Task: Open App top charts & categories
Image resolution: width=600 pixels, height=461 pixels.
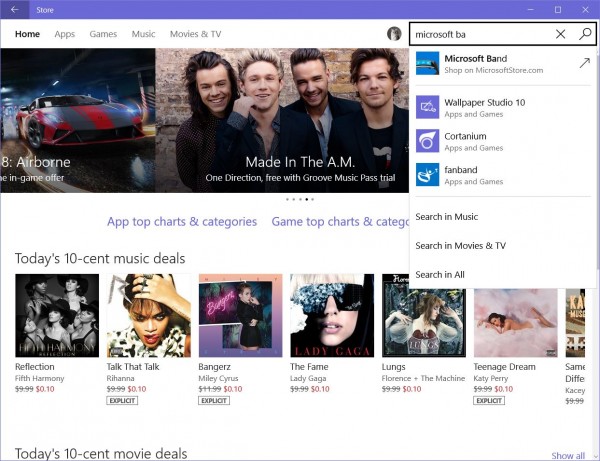Action: click(x=181, y=221)
